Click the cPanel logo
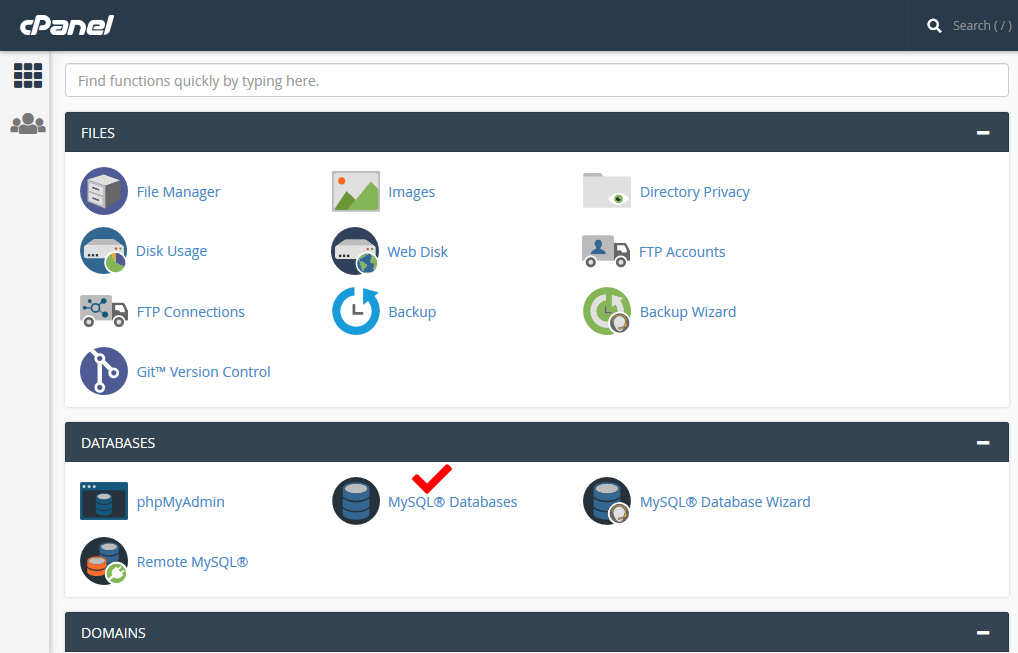This screenshot has height=653, width=1018. 67,25
